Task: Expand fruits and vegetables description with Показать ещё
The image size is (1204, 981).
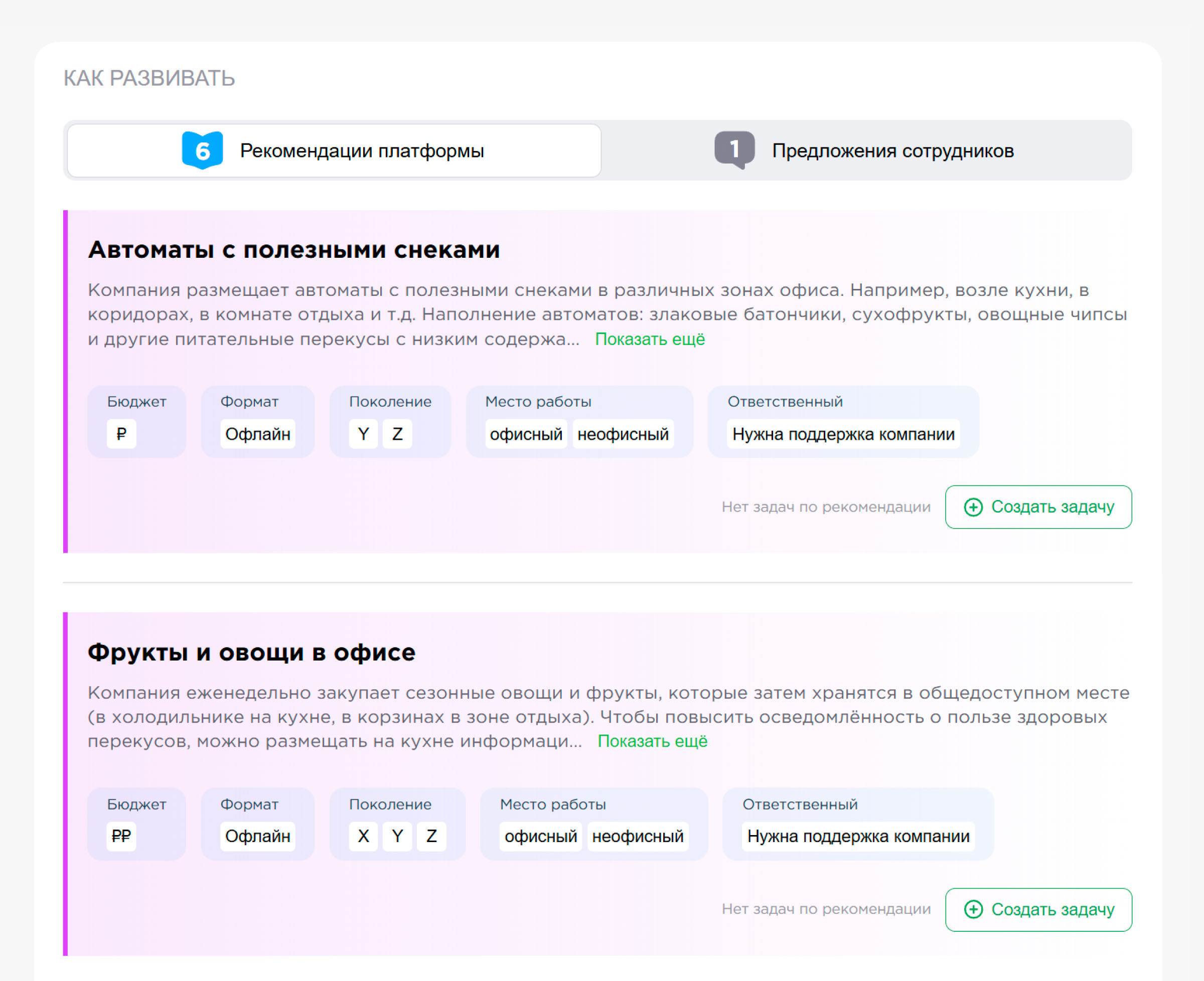Action: click(652, 741)
